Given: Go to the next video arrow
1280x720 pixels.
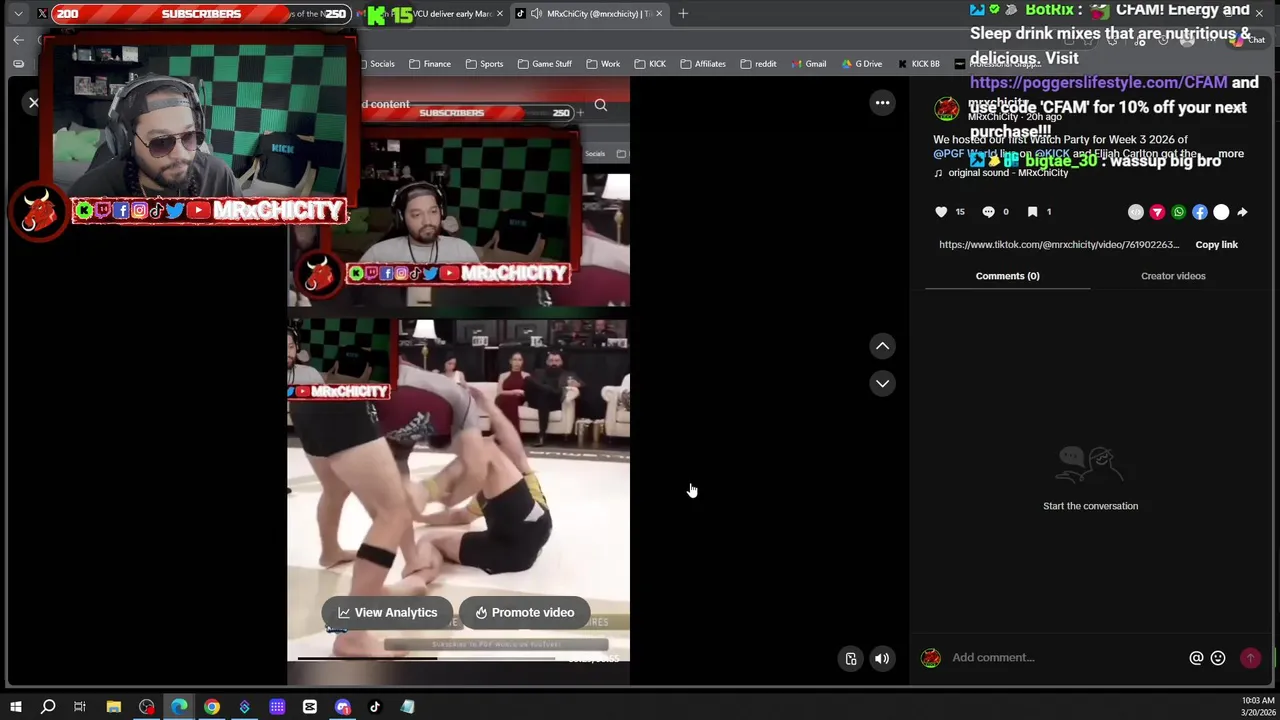Looking at the screenshot, I should 882,383.
